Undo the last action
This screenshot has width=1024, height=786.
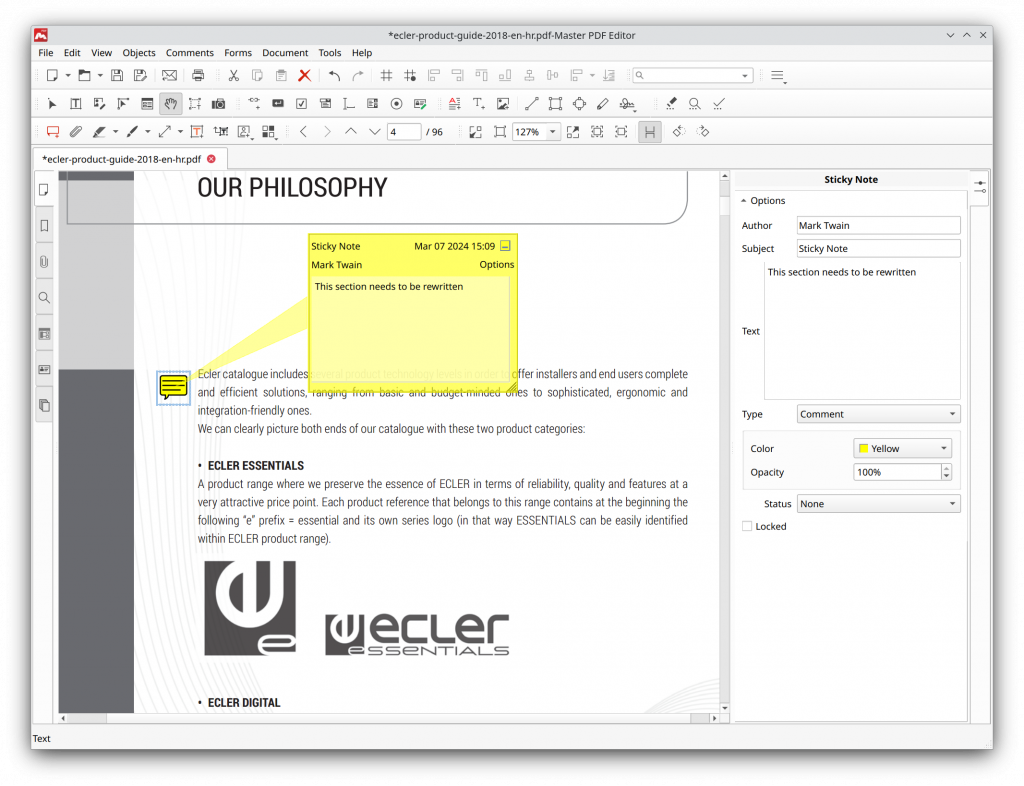pos(332,75)
